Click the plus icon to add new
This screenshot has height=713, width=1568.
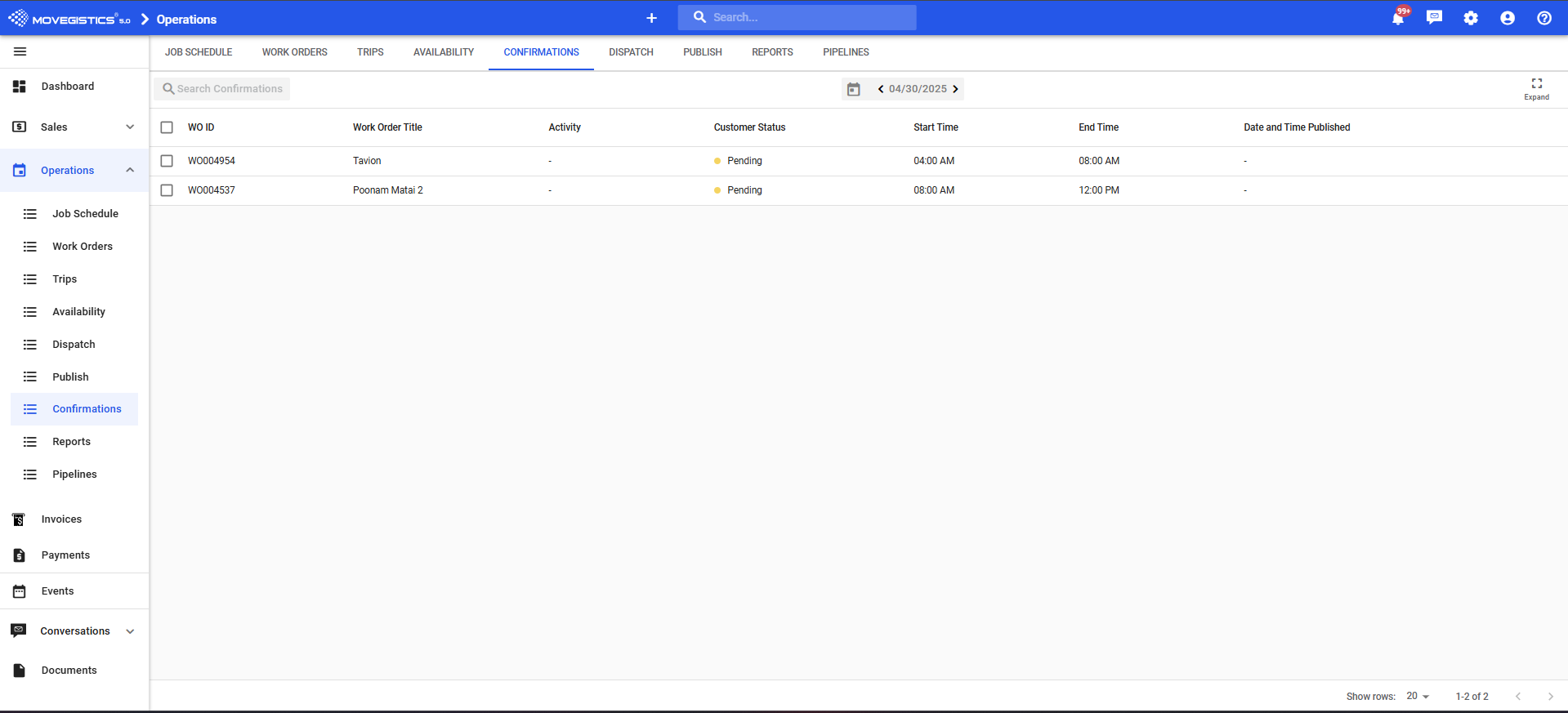pos(651,18)
